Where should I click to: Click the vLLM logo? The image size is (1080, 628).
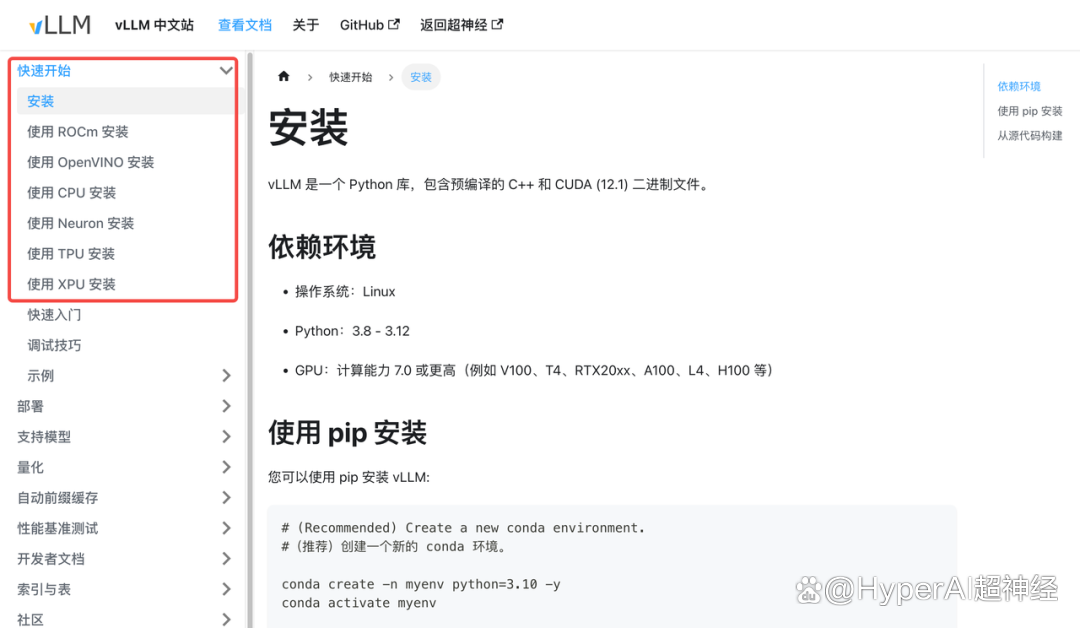pyautogui.click(x=59, y=25)
